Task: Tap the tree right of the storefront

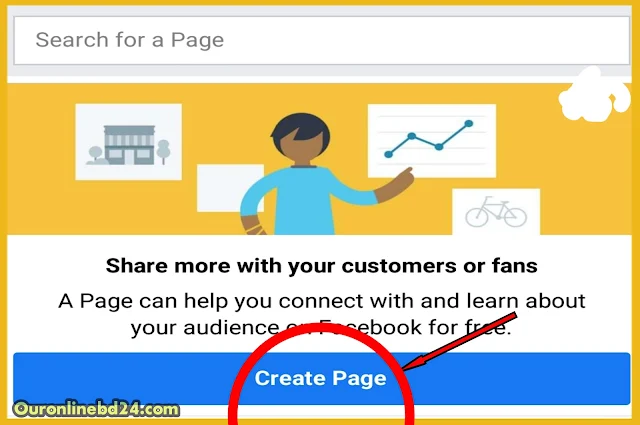Action: click(x=163, y=151)
